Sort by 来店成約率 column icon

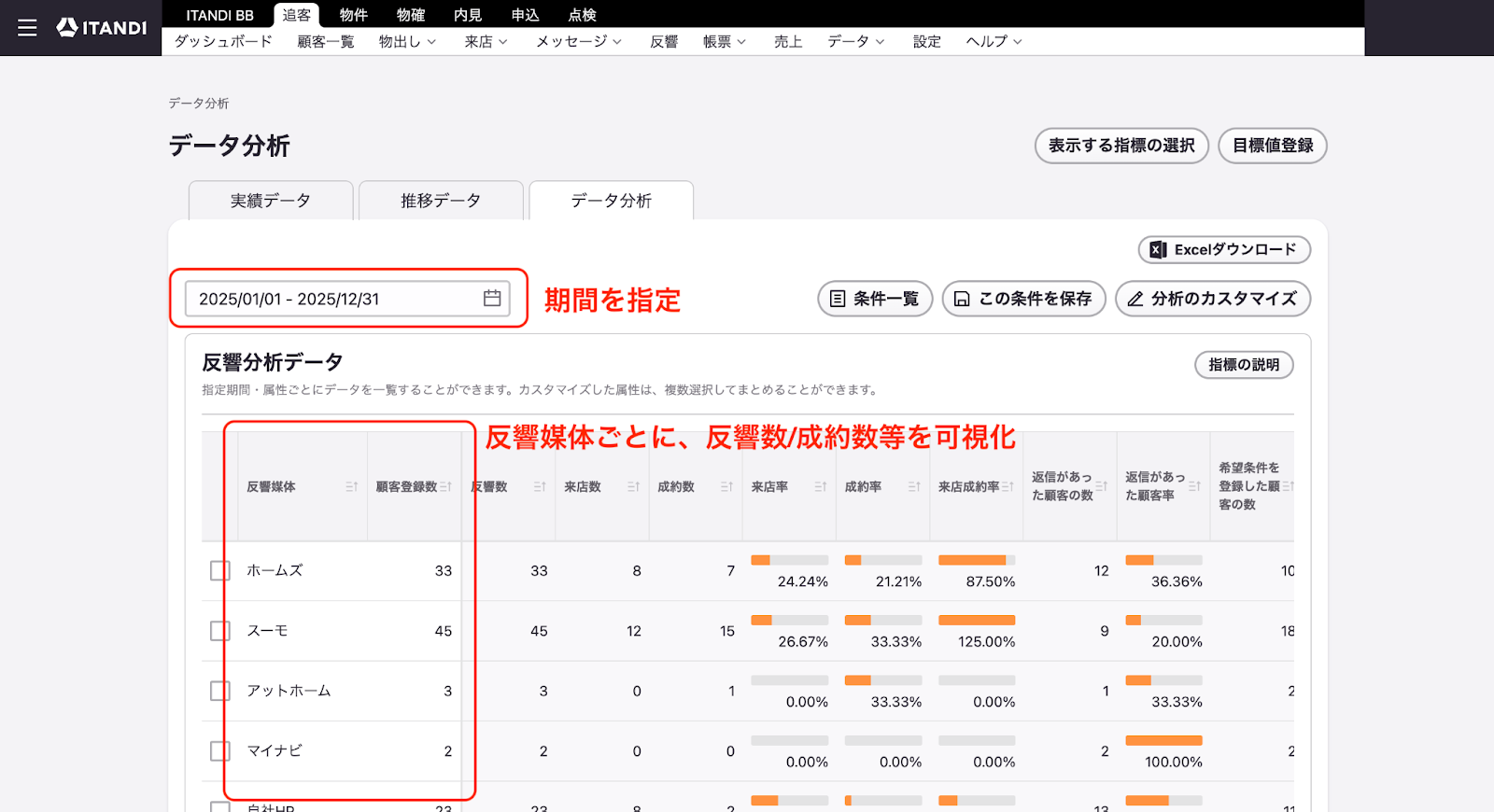pos(1008,487)
